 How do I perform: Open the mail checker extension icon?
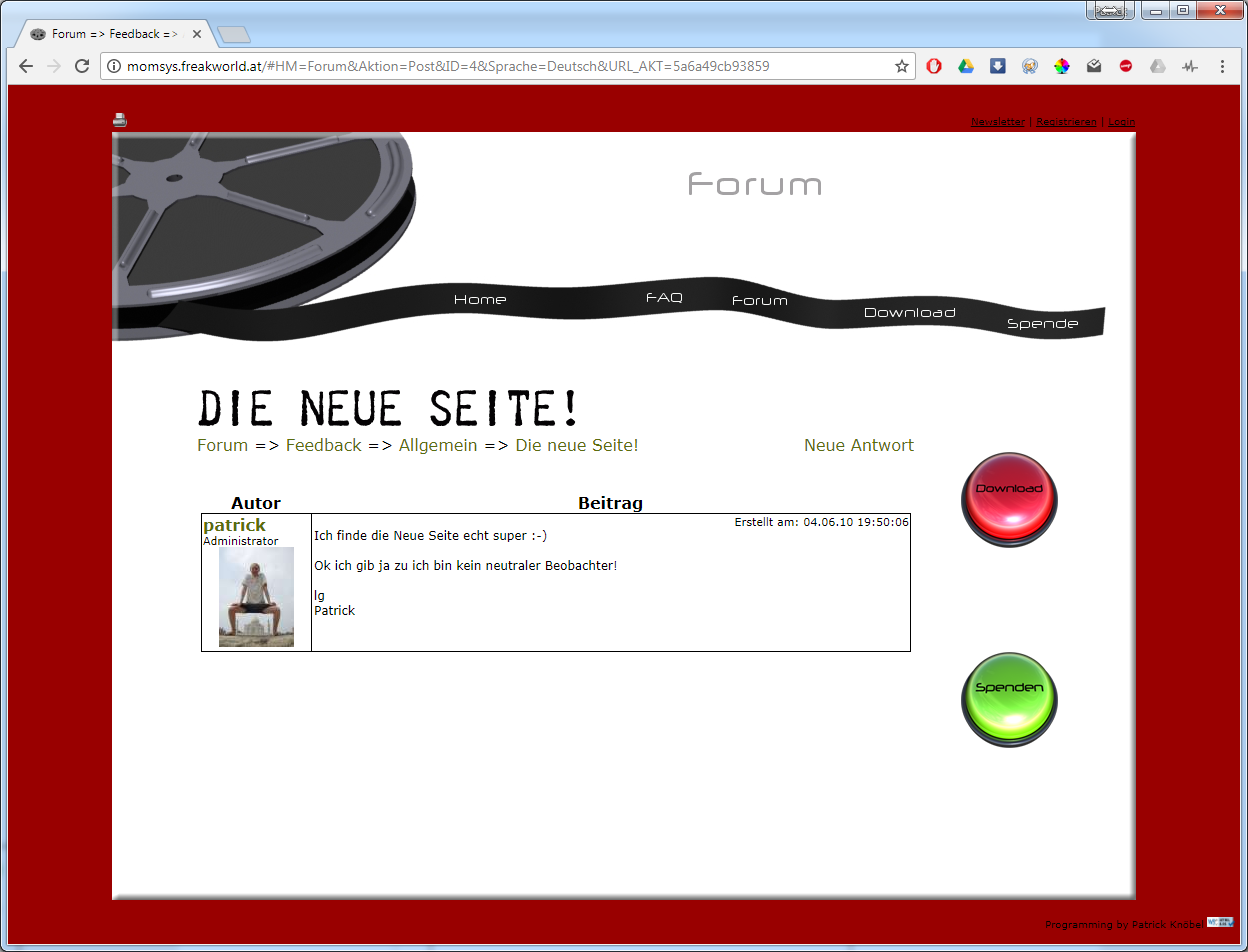point(1094,66)
